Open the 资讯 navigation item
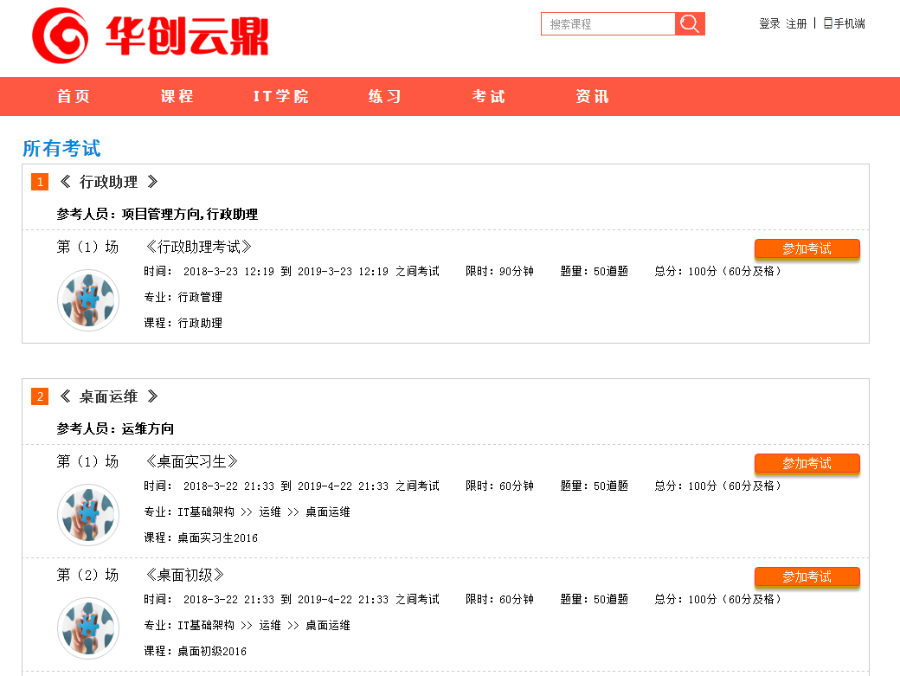This screenshot has width=900, height=676. [592, 96]
